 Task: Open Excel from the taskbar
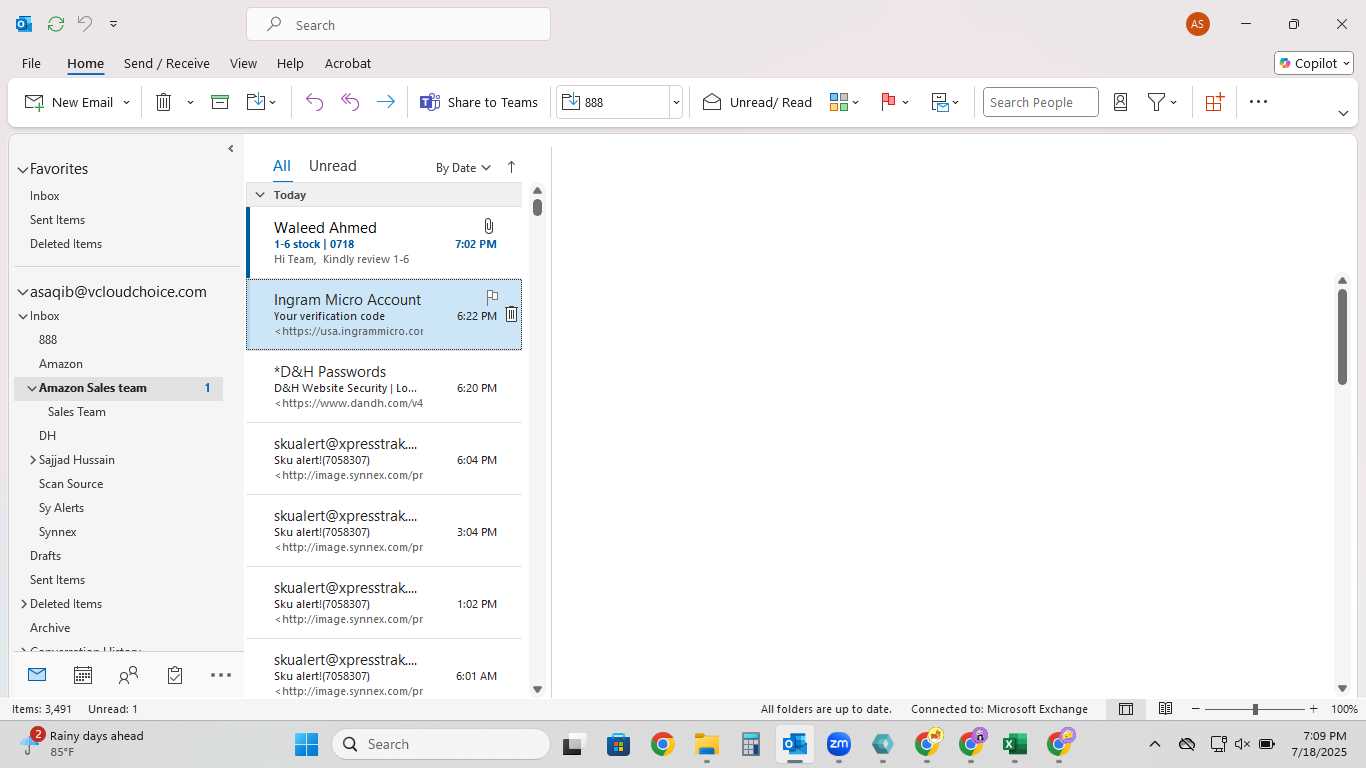click(x=1015, y=744)
